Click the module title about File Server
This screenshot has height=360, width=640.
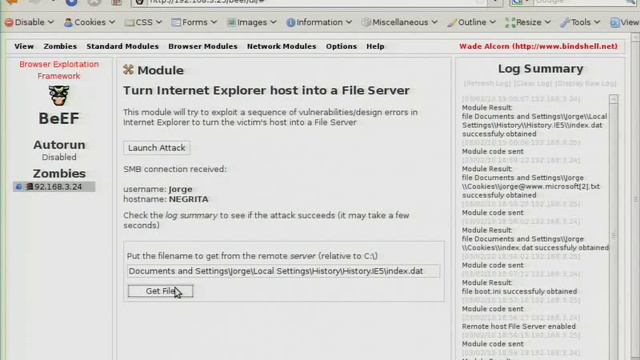click(267, 90)
